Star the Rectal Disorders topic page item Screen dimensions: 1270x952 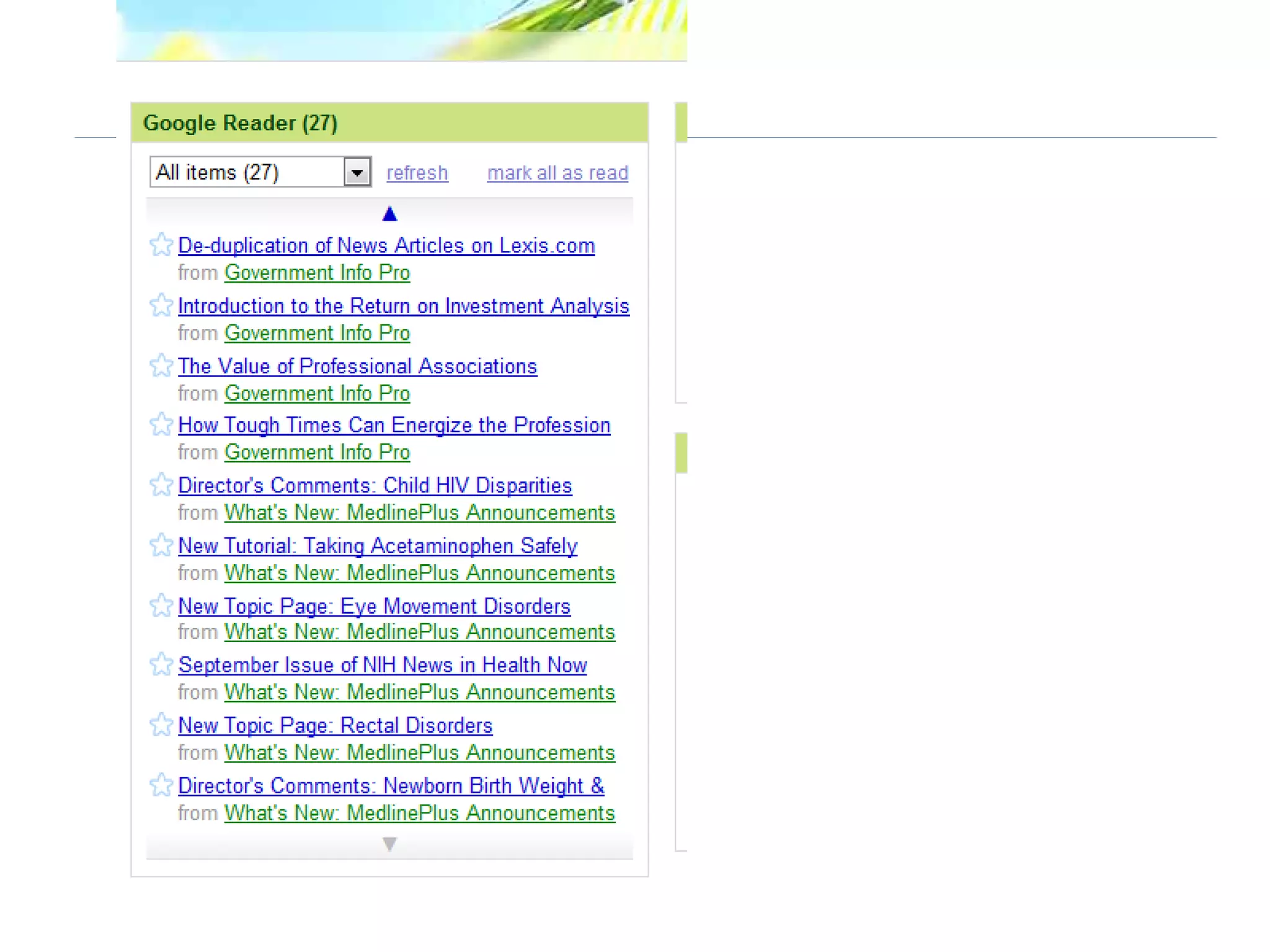[x=161, y=725]
